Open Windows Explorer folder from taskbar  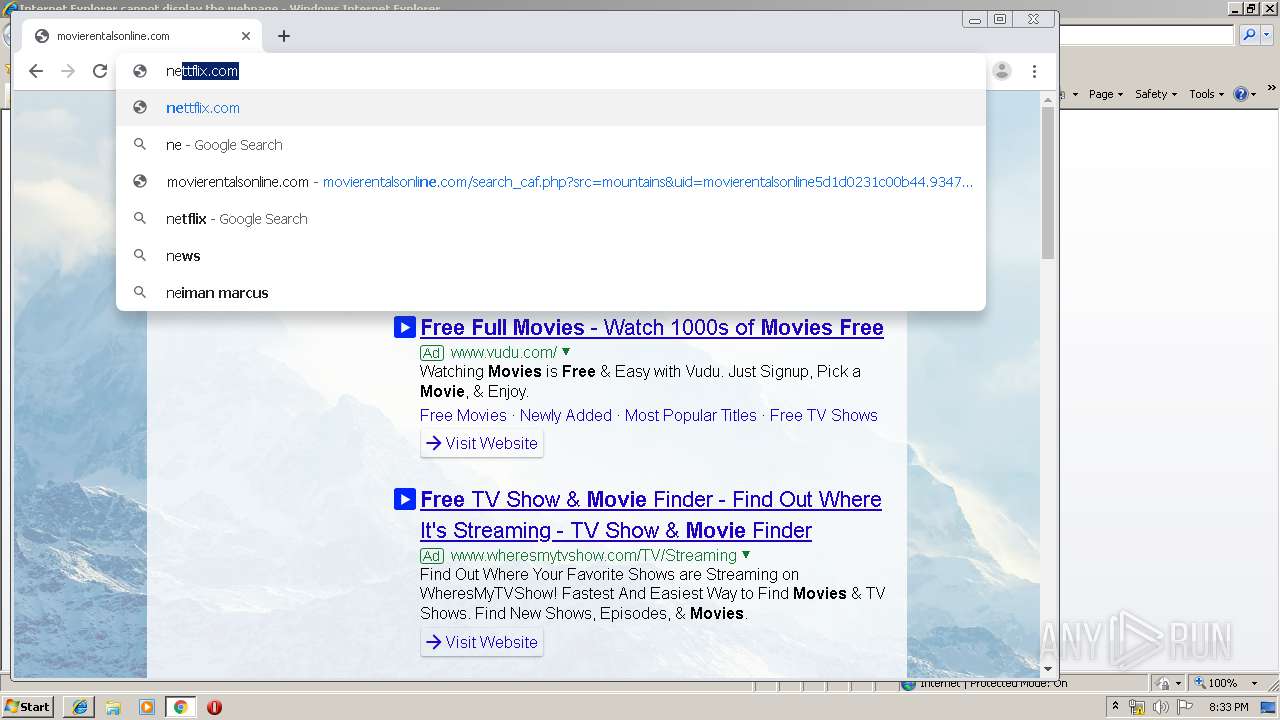coord(113,707)
